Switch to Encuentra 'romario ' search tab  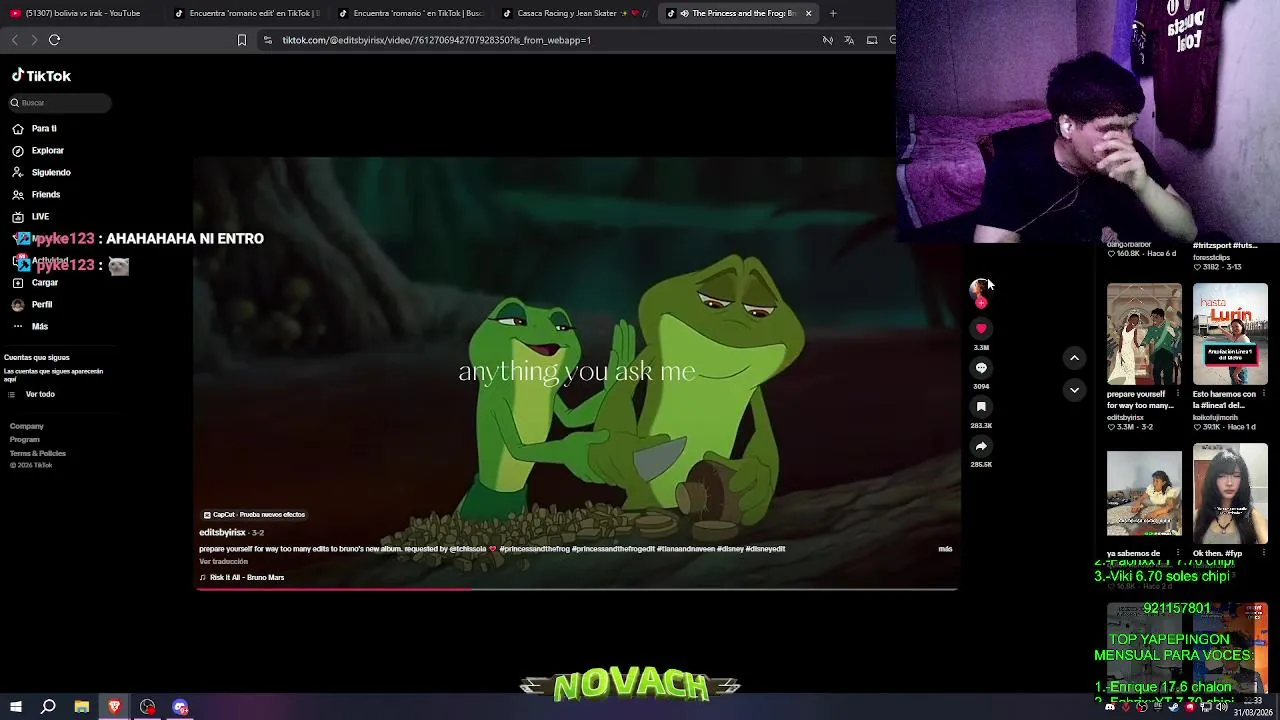coord(409,13)
